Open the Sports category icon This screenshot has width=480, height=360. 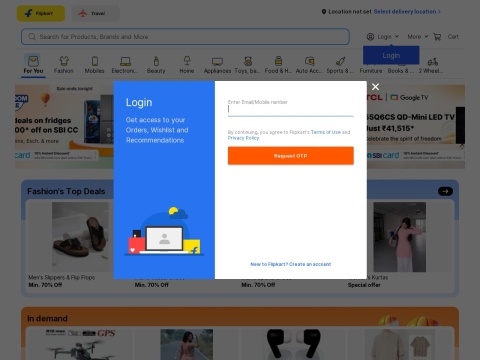(x=340, y=61)
